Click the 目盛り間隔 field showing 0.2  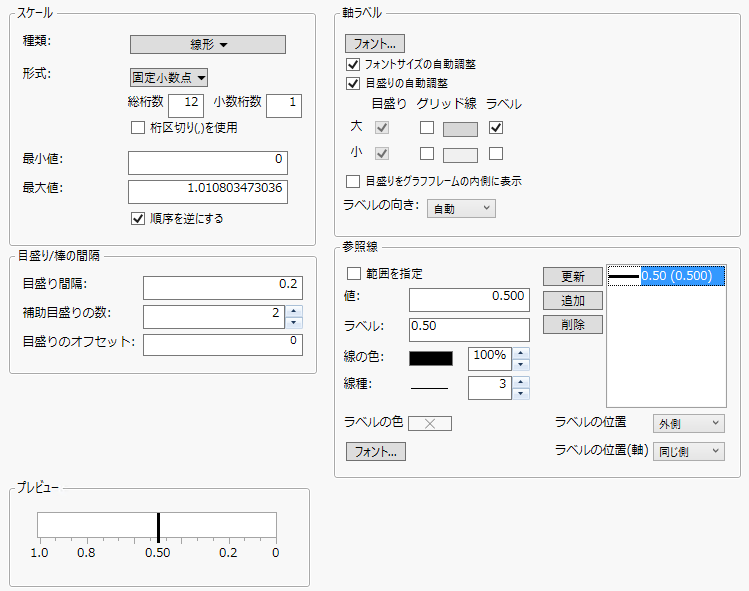223,288
